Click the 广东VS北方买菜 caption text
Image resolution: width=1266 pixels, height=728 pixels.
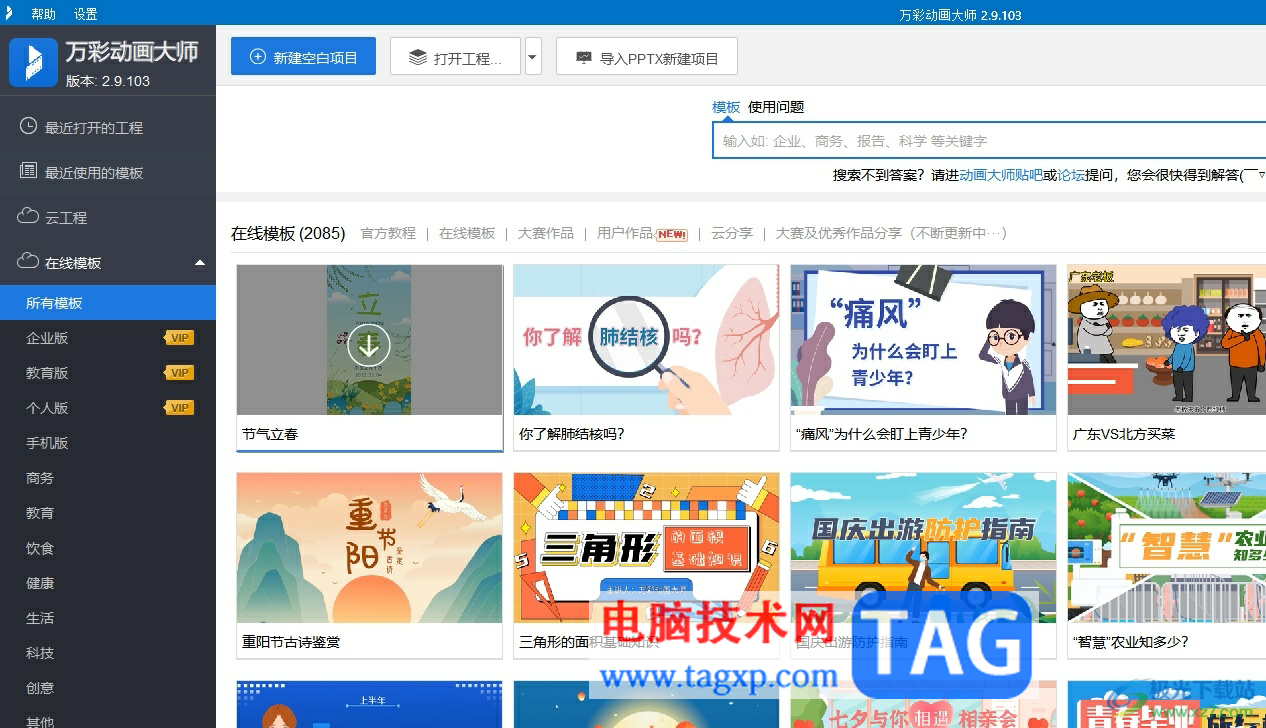point(1124,434)
